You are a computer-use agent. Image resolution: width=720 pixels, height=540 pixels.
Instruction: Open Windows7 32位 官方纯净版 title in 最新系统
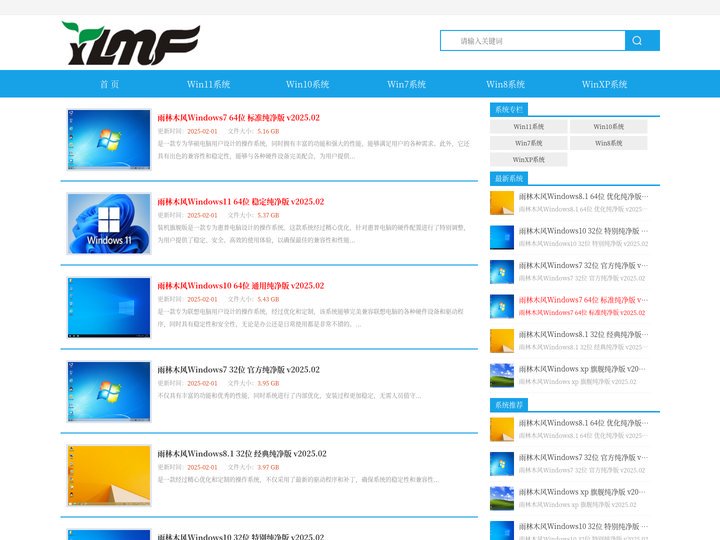pos(584,265)
